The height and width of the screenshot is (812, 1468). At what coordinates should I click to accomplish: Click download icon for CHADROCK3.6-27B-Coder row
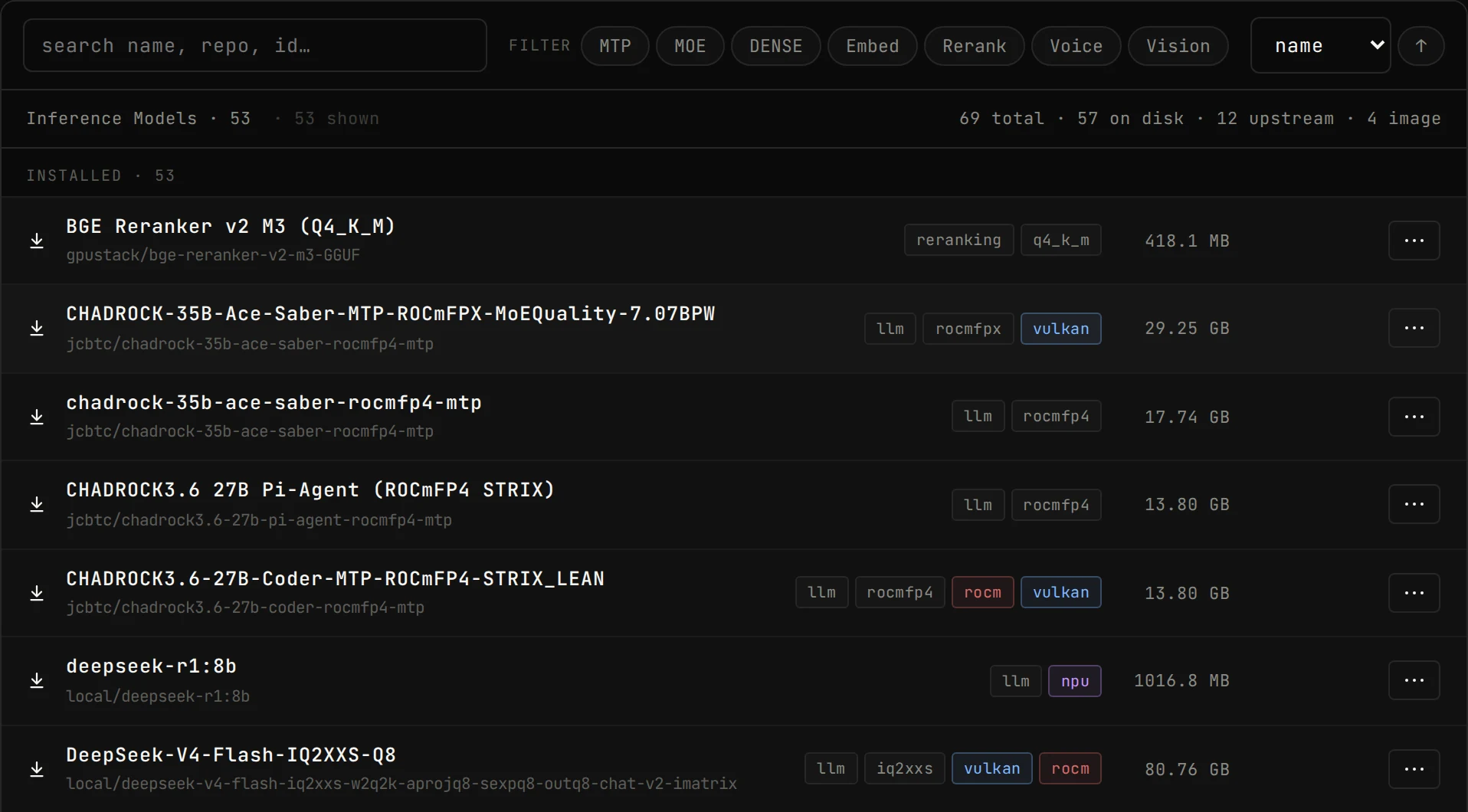[37, 593]
